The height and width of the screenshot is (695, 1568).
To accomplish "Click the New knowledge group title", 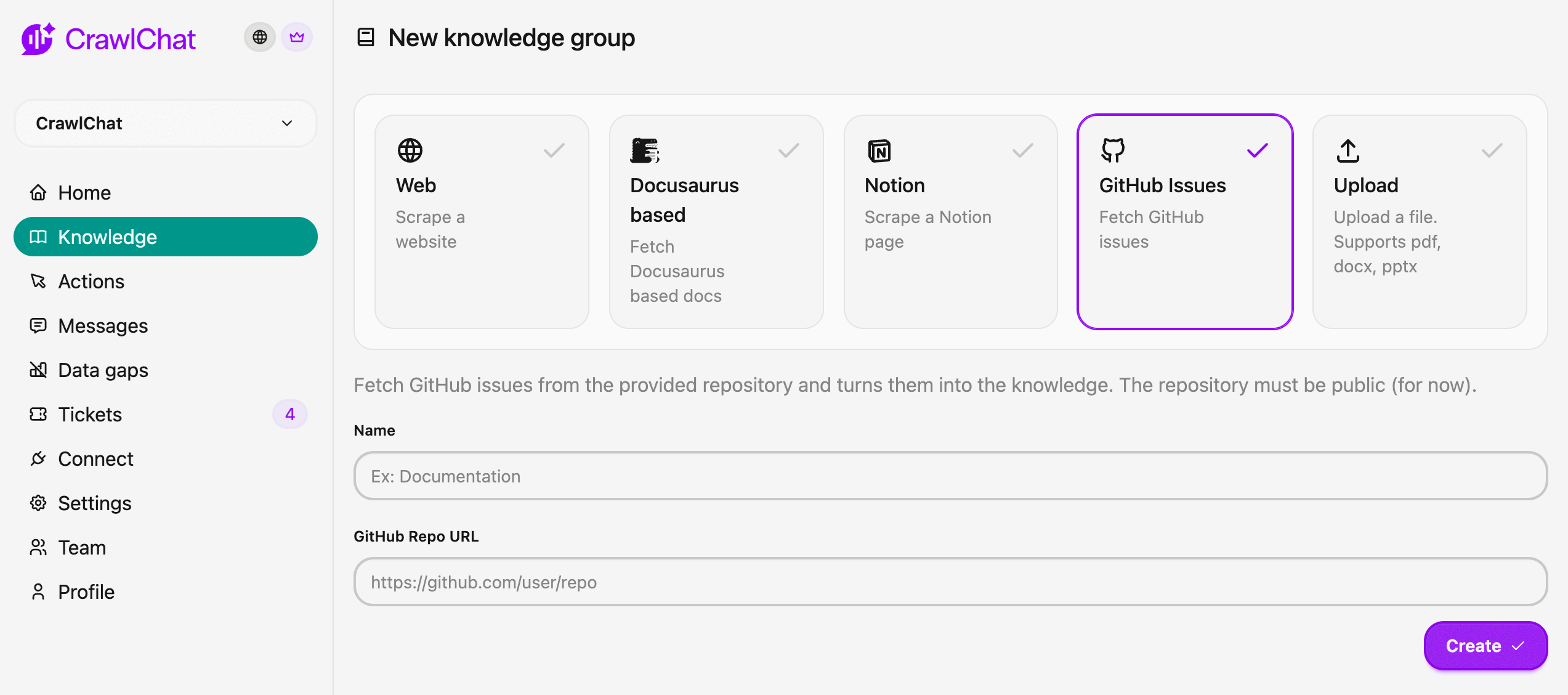I will tap(511, 38).
